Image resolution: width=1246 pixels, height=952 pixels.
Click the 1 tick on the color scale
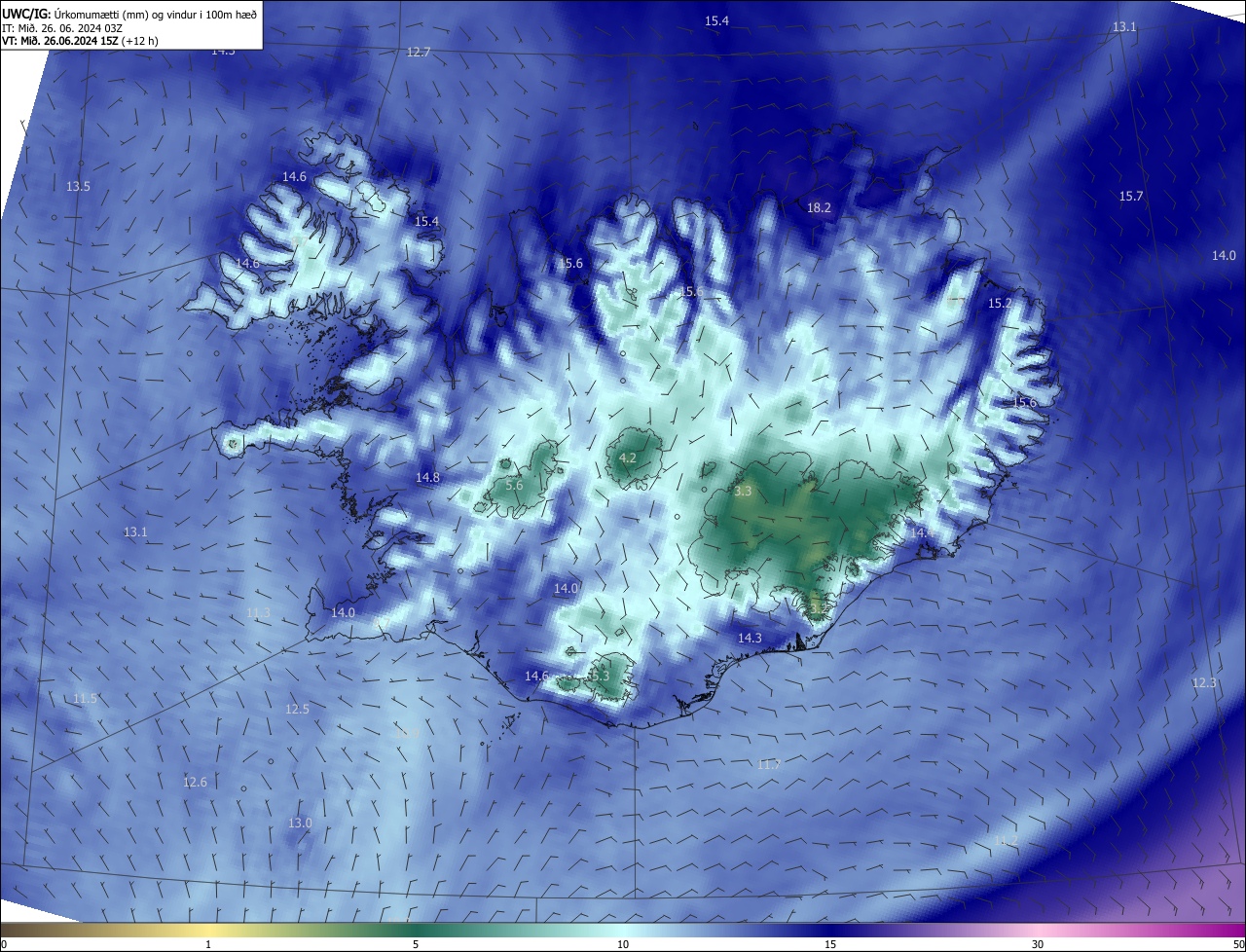(x=208, y=944)
